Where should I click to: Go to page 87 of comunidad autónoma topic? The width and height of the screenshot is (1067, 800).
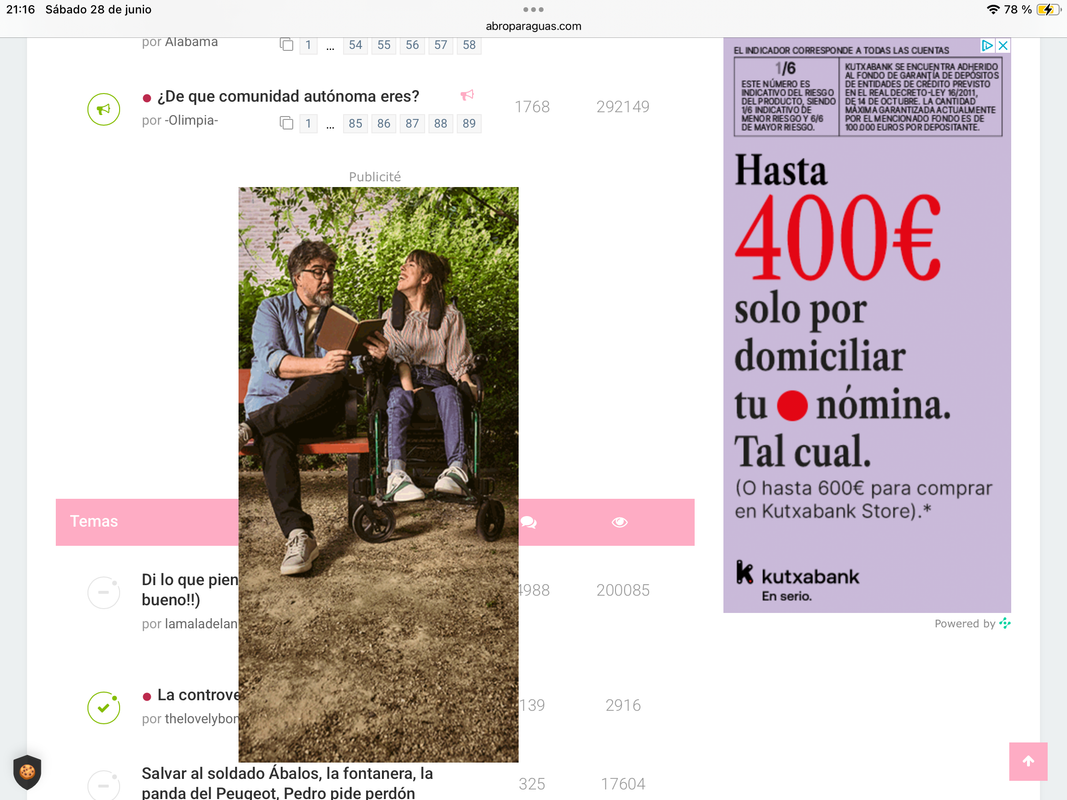click(412, 124)
